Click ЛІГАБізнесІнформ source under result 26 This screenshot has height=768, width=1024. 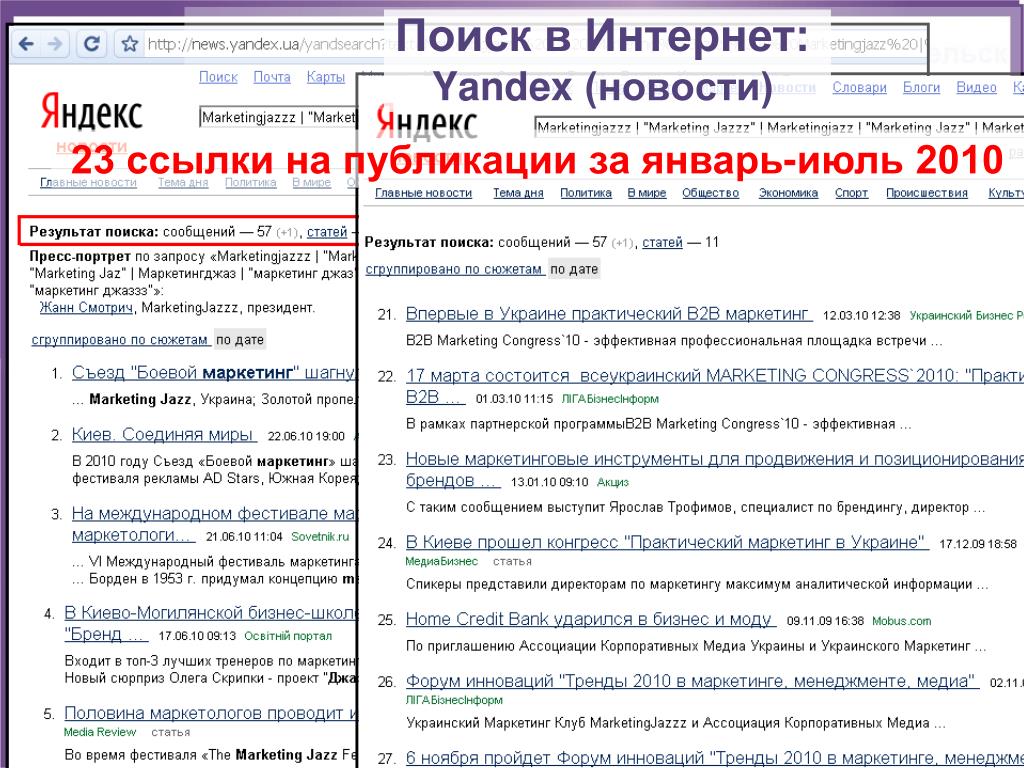454,700
